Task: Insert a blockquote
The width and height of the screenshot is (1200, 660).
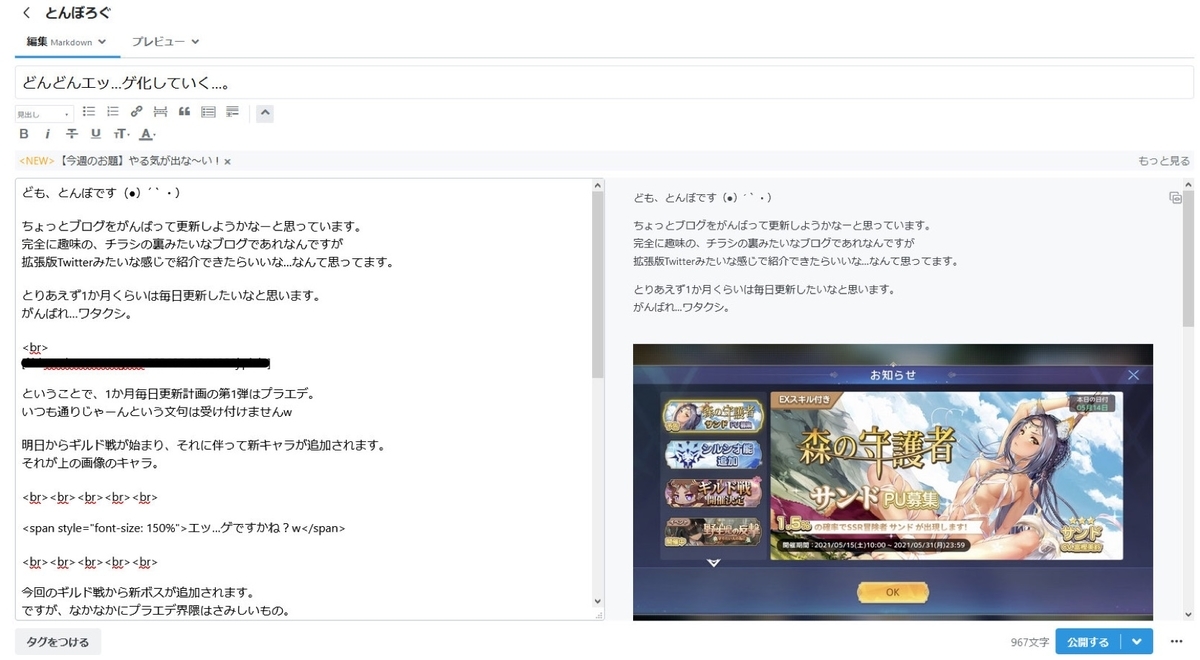Action: pos(184,112)
